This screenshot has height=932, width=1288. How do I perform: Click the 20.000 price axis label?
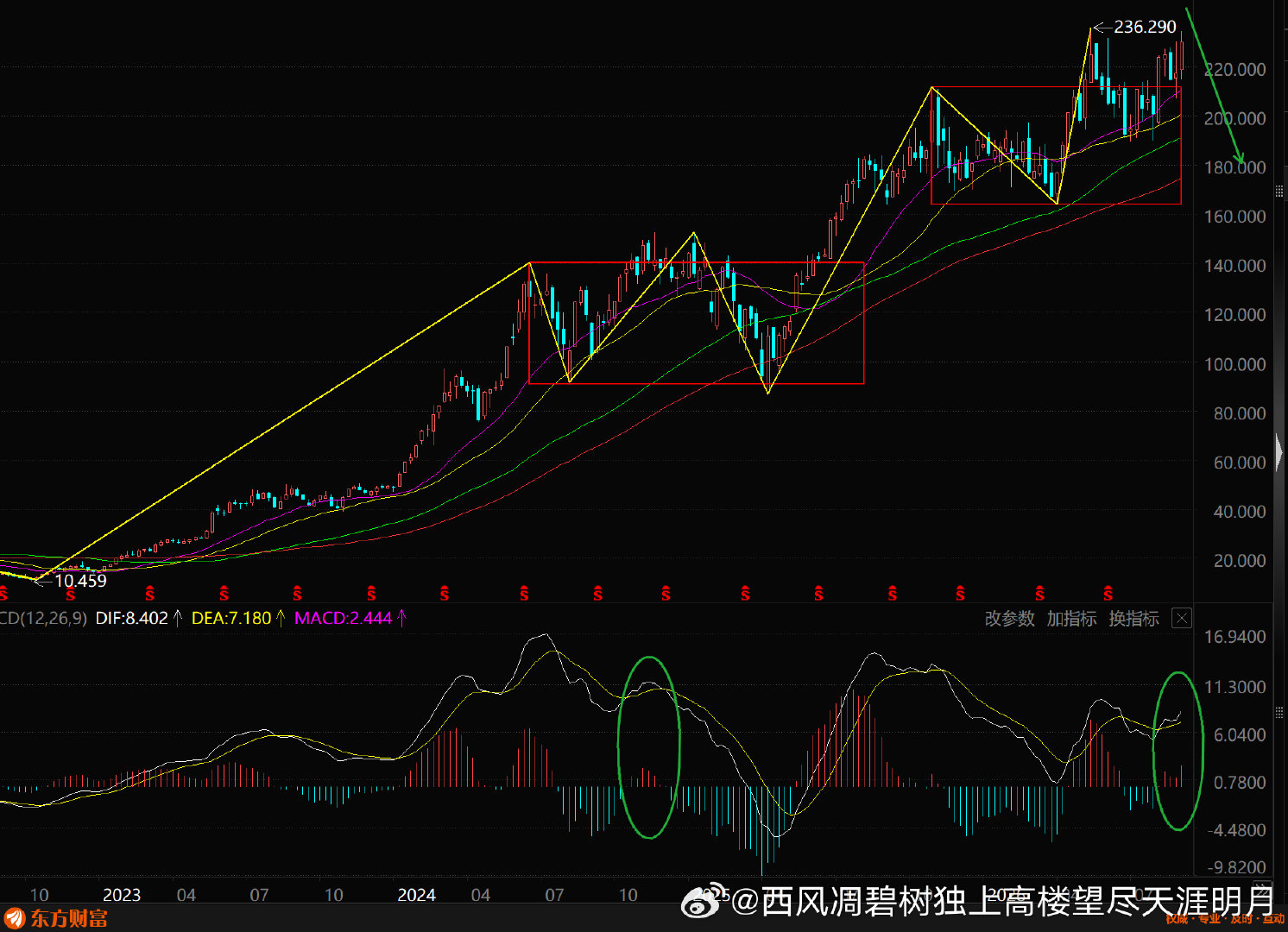click(1240, 561)
